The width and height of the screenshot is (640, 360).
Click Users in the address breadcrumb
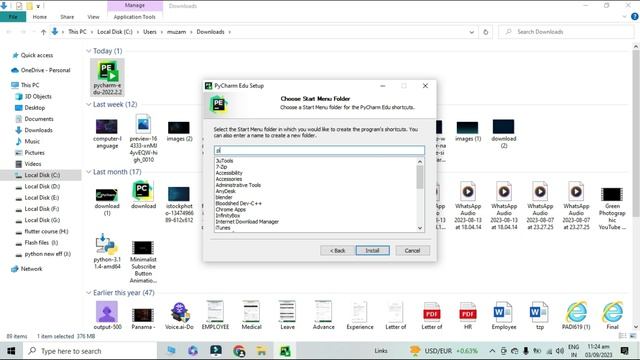(150, 32)
